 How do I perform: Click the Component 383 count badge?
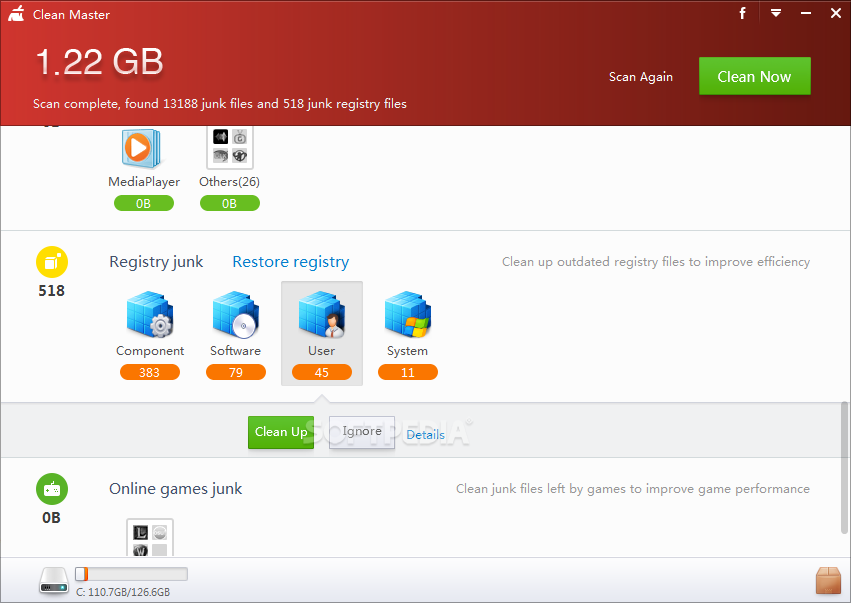tap(150, 372)
